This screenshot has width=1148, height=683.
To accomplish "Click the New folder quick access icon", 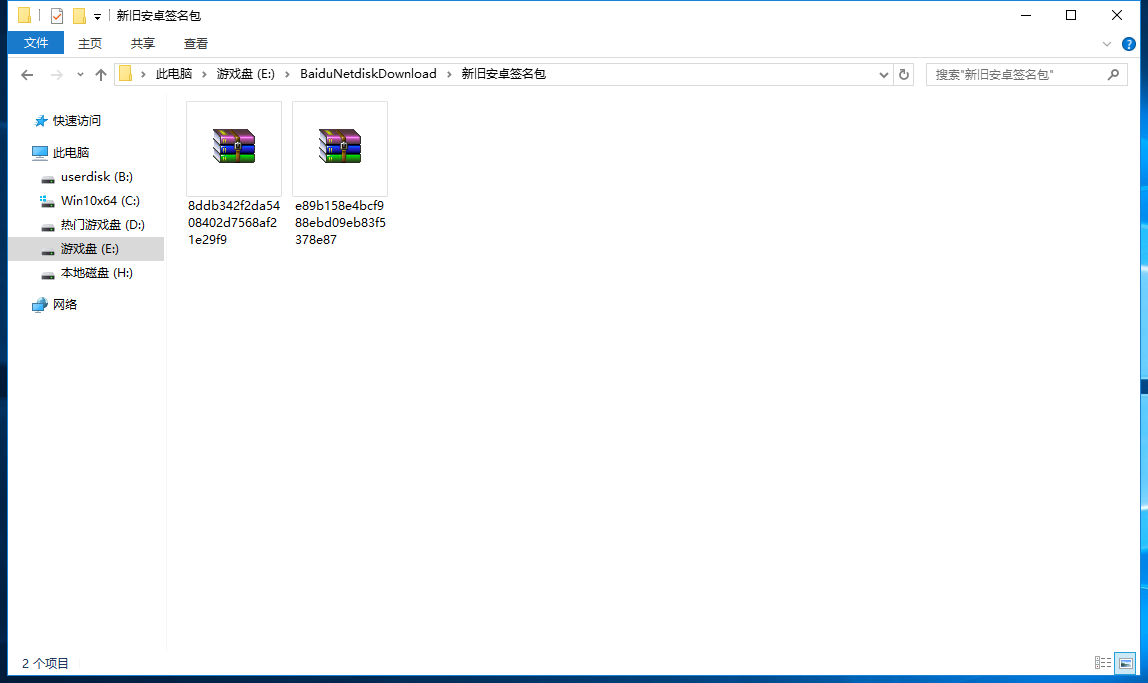I will tap(79, 15).
